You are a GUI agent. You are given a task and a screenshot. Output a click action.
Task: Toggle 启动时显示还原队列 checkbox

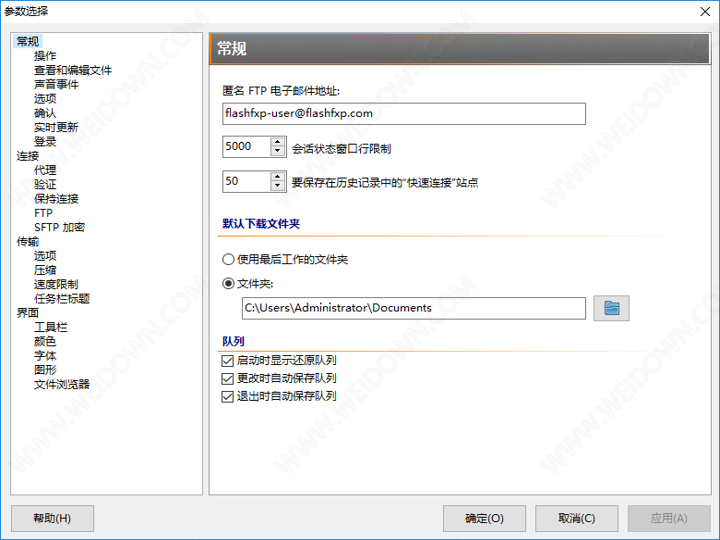click(x=228, y=361)
